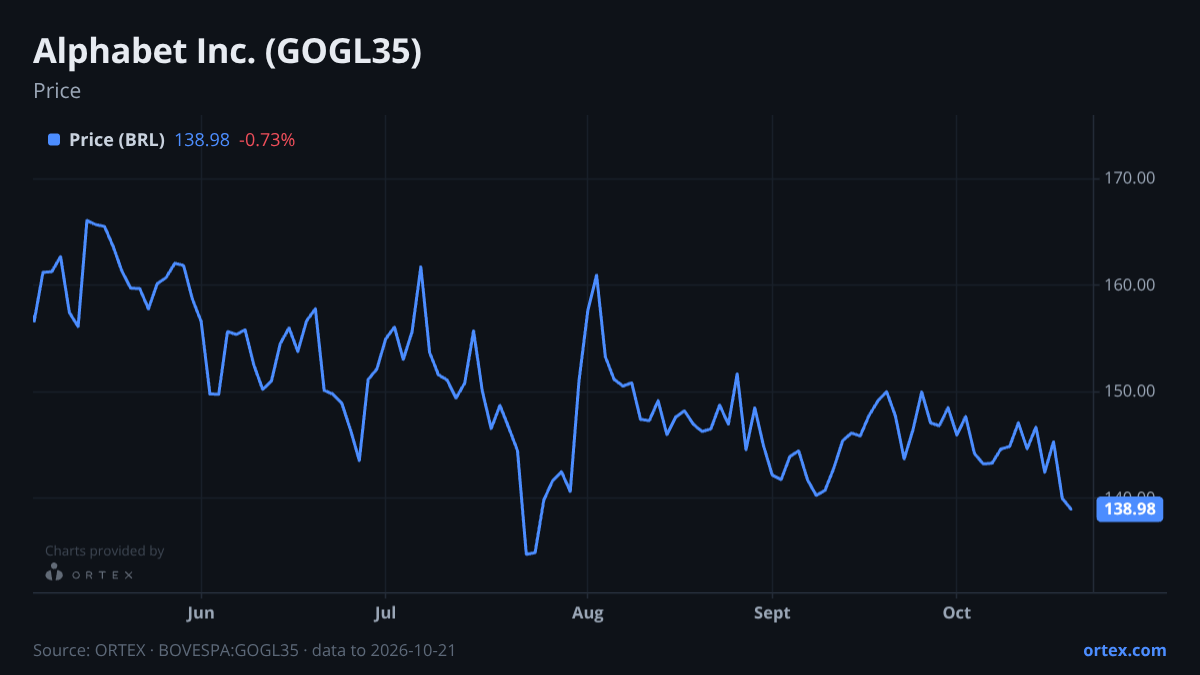This screenshot has height=675, width=1200.
Task: Click the -0.73% change value
Action: click(x=267, y=140)
